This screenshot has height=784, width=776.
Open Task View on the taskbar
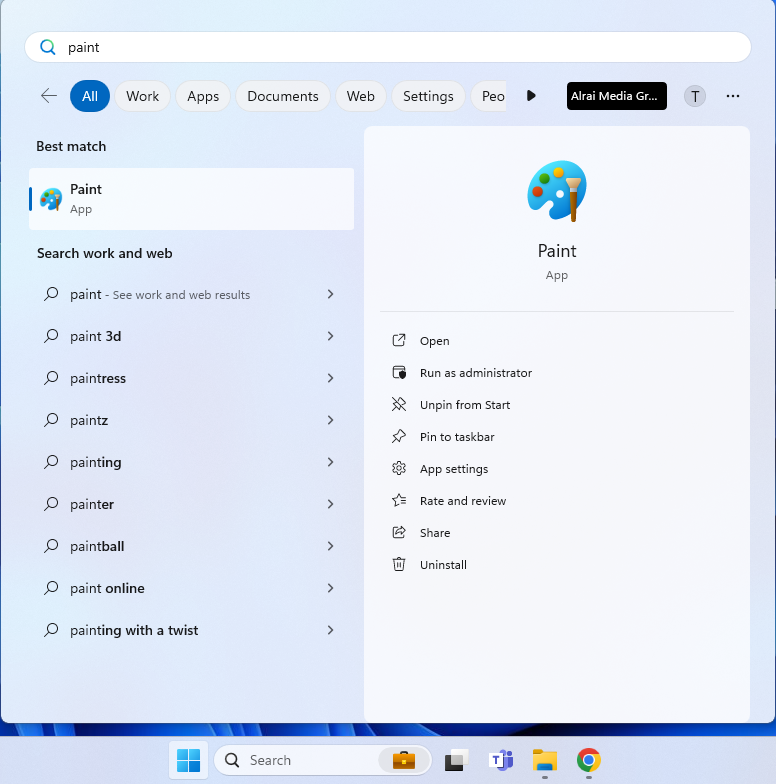(x=457, y=760)
